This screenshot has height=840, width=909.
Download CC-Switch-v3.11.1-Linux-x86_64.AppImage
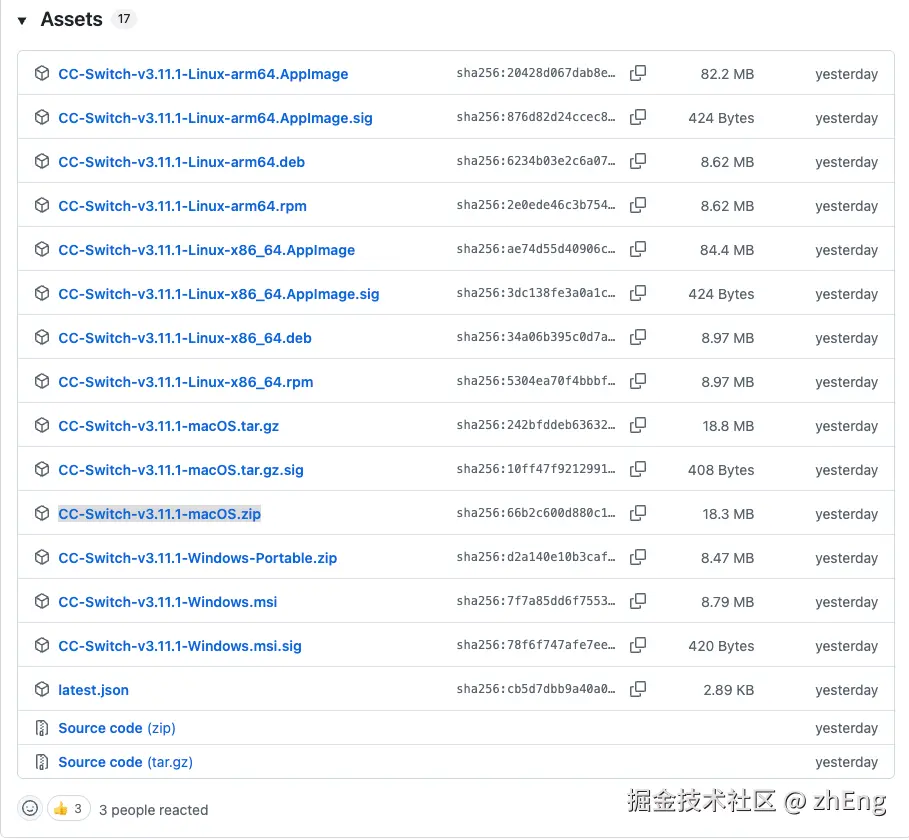(206, 250)
